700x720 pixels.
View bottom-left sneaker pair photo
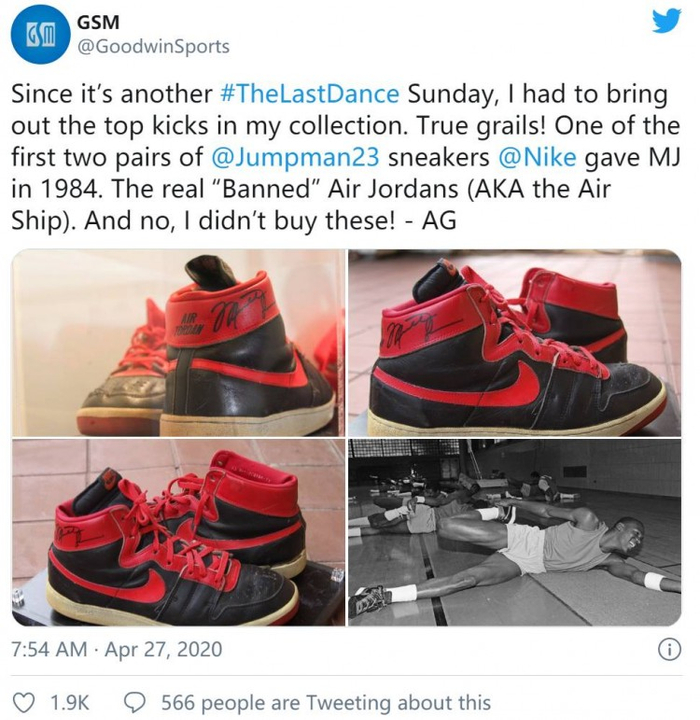(177, 531)
